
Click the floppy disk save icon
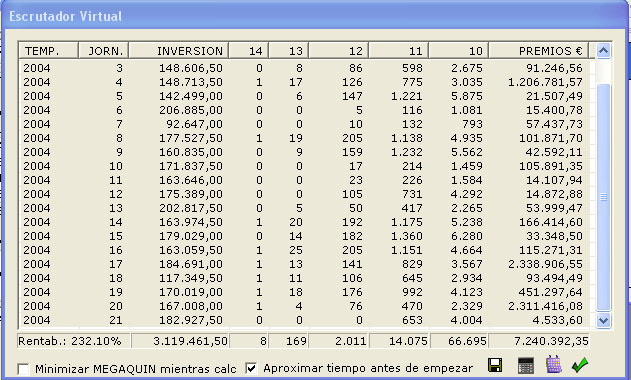click(x=495, y=365)
